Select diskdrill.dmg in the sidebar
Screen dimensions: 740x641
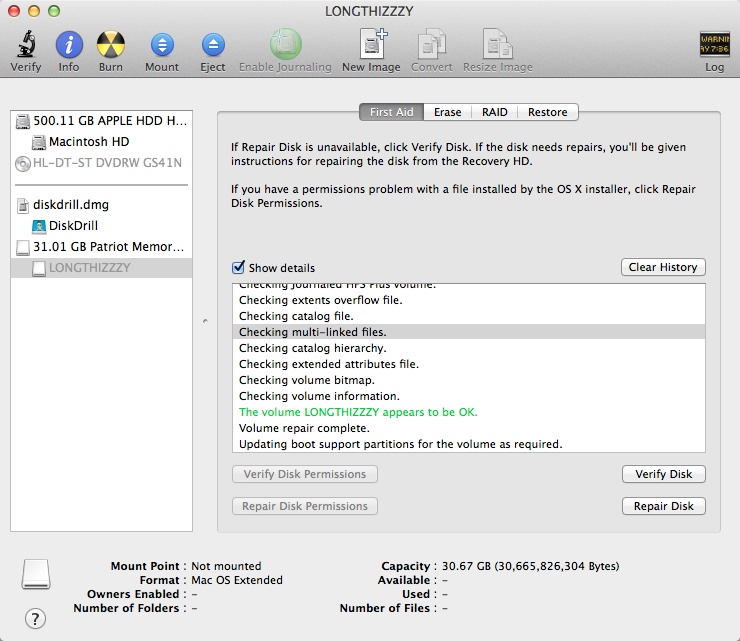[x=71, y=205]
